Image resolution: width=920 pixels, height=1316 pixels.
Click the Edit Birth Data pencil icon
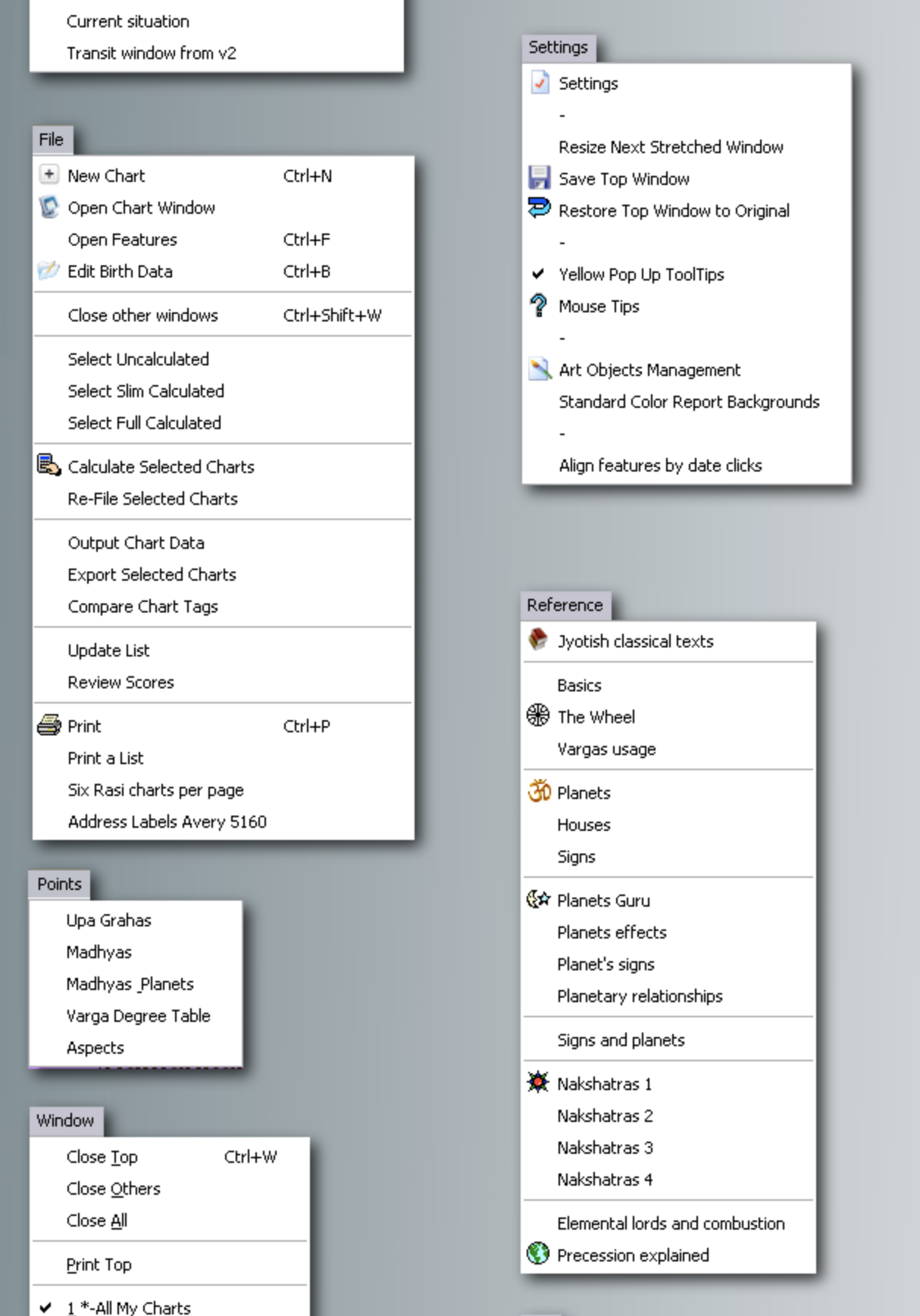click(x=49, y=271)
